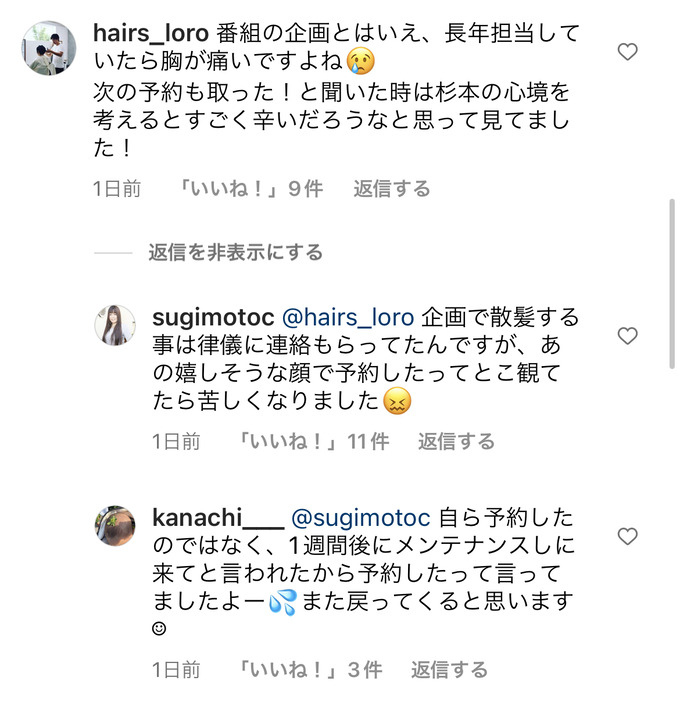View the 11 likes on sugimotoc's reply

[x=313, y=442]
